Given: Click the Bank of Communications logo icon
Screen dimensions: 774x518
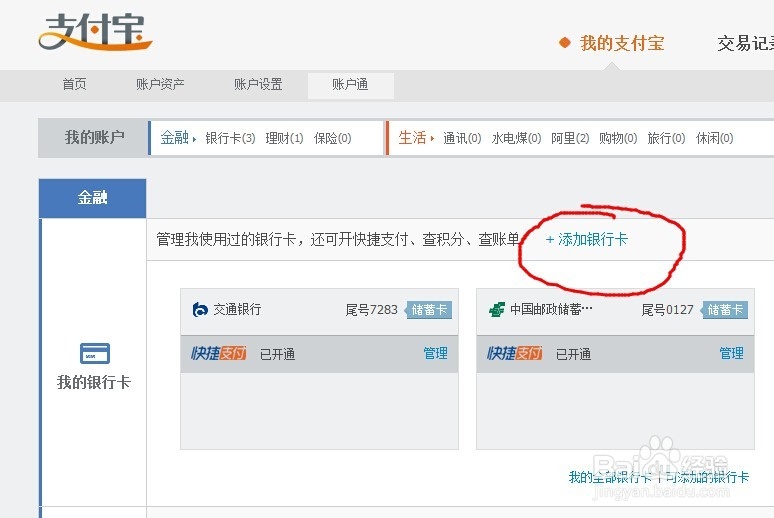Looking at the screenshot, I should click(199, 310).
